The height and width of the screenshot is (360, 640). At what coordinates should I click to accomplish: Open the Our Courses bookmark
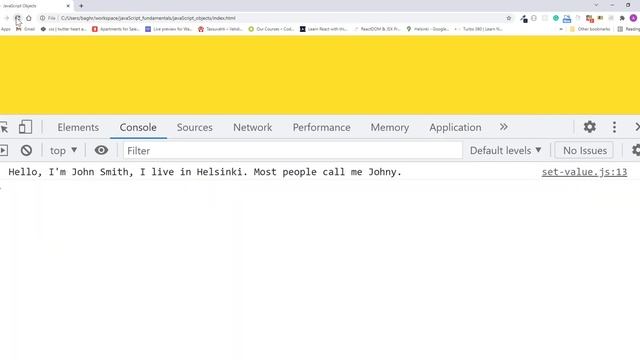click(271, 29)
